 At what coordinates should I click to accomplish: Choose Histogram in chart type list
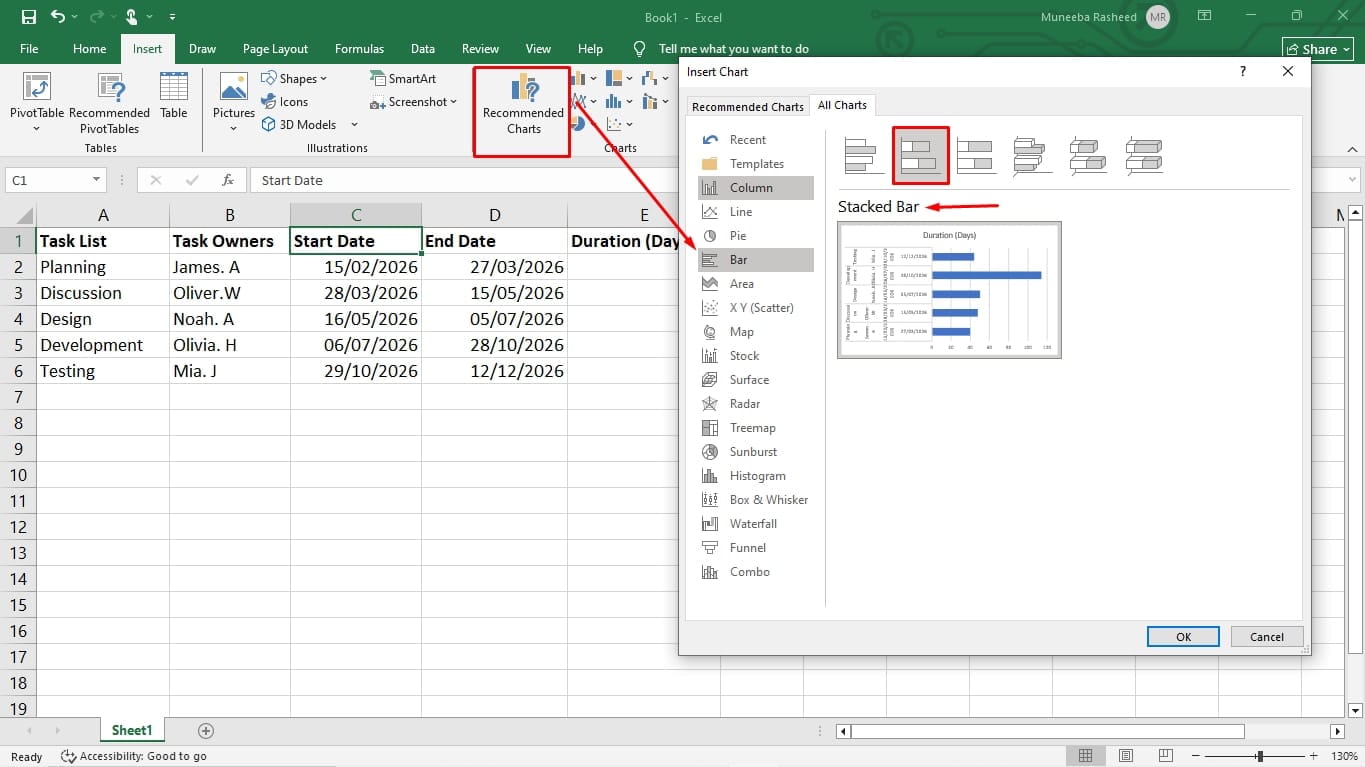click(x=755, y=476)
